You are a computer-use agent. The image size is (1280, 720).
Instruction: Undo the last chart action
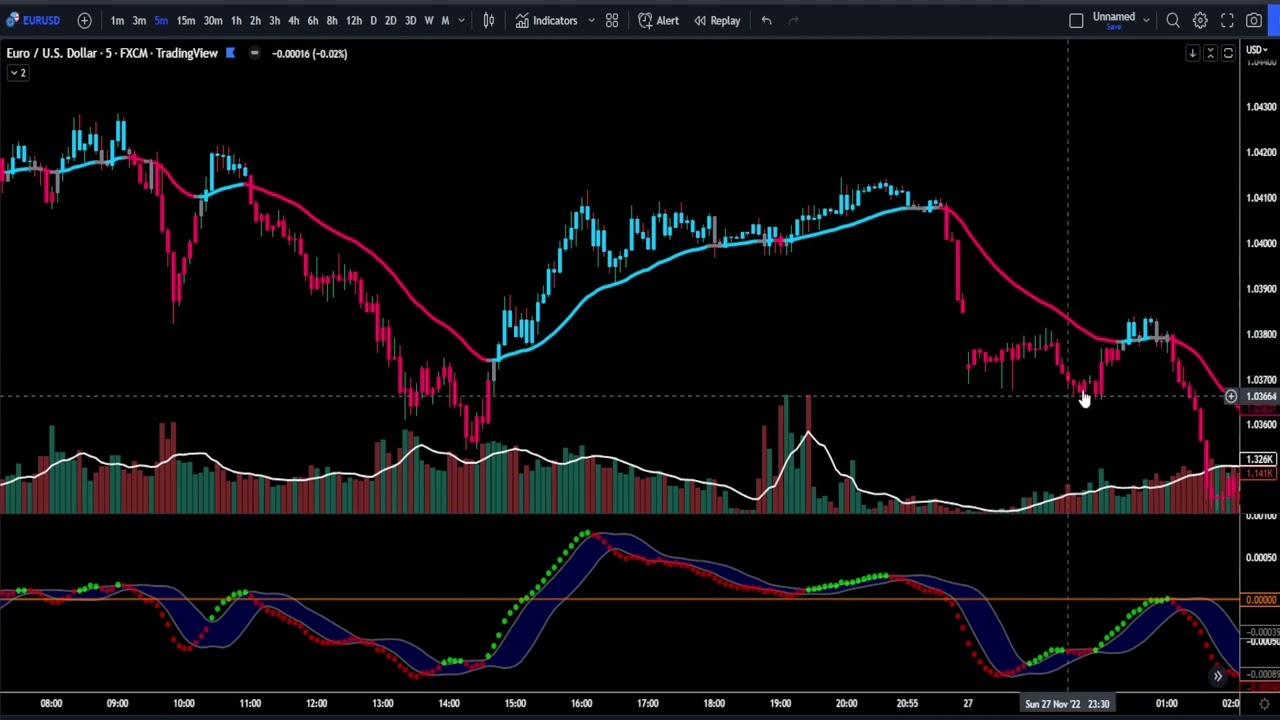[766, 20]
